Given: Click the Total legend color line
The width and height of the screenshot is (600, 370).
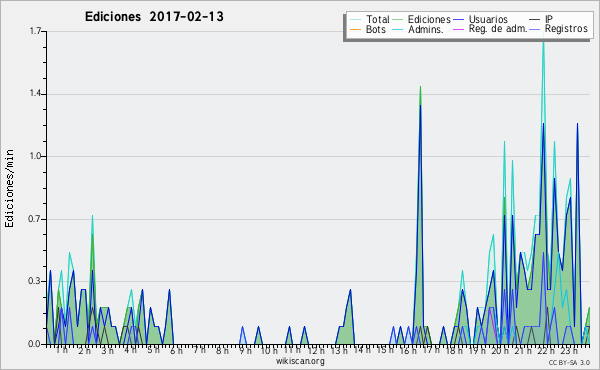Looking at the screenshot, I should coord(355,20).
